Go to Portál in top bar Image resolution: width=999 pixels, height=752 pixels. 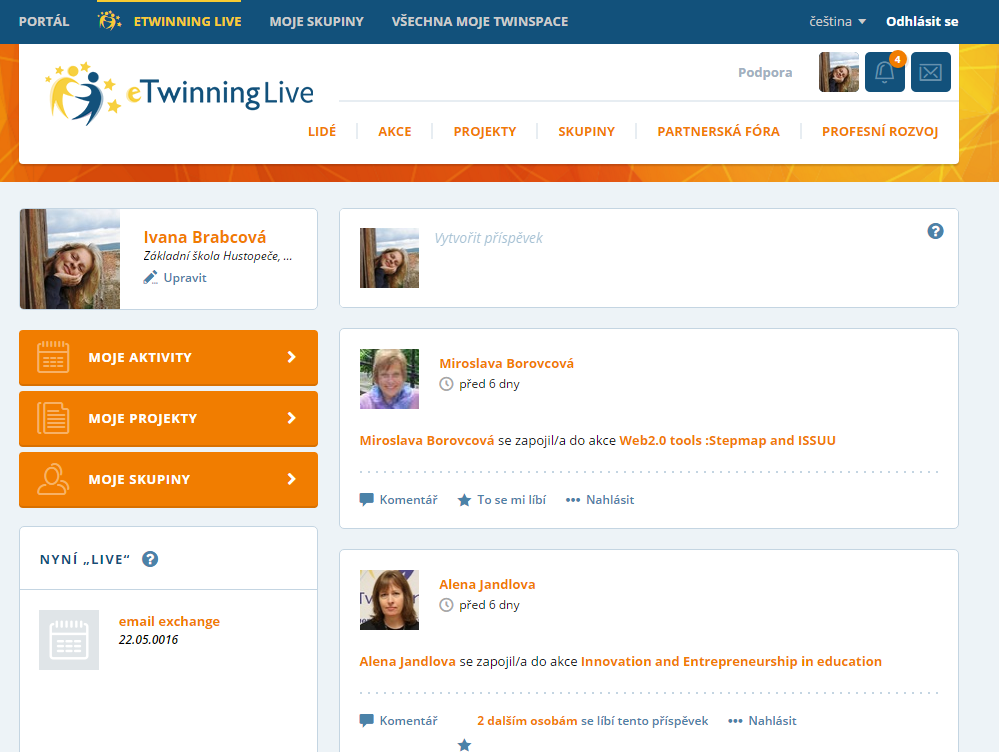(44, 21)
